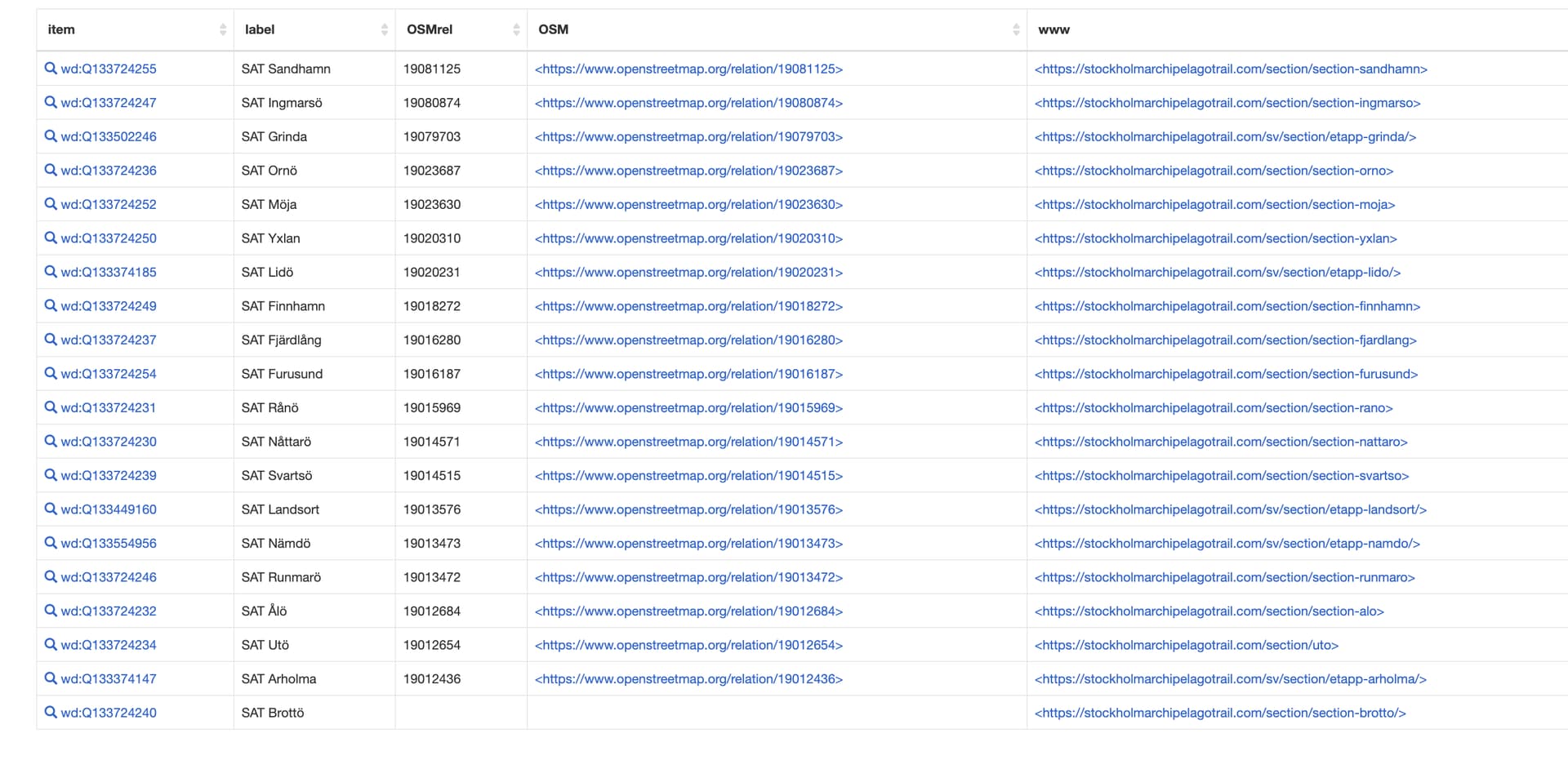Select the SAT Landsort label cell
The width and height of the screenshot is (1568, 769).
[314, 509]
